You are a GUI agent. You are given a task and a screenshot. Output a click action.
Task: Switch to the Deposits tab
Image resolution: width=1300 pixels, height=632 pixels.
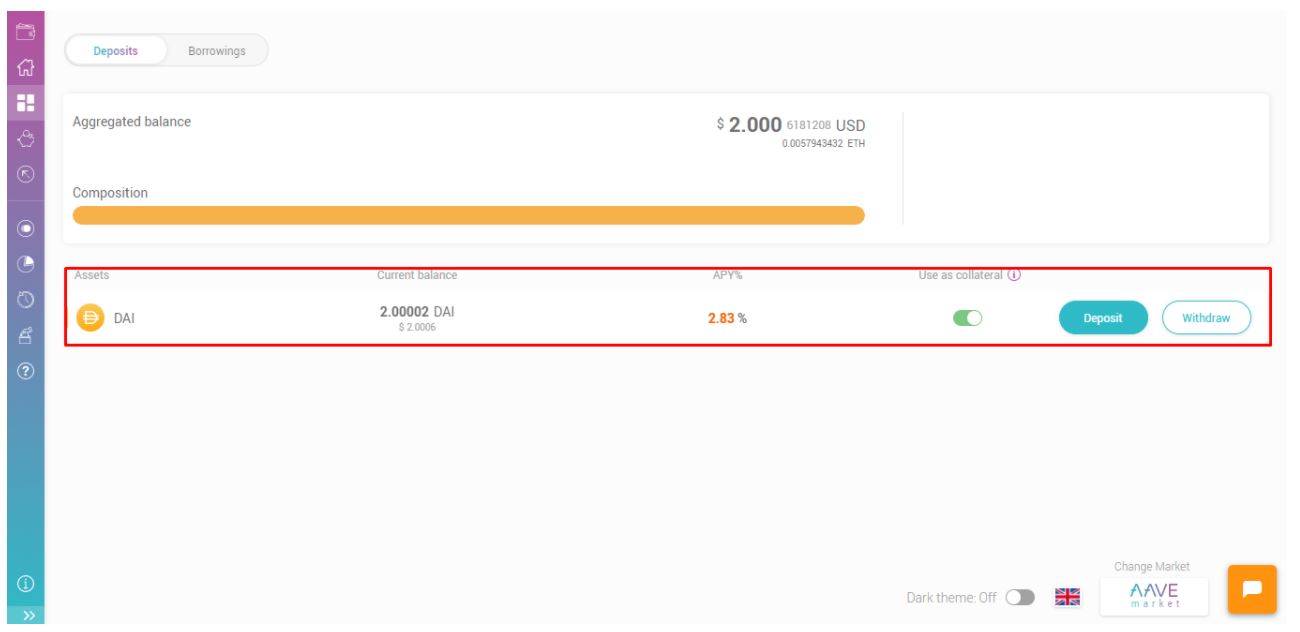click(115, 51)
